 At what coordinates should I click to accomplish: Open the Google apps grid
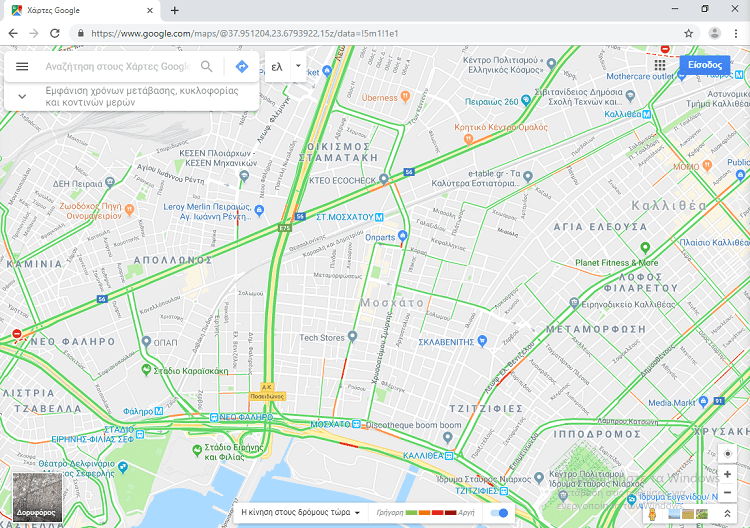(660, 65)
